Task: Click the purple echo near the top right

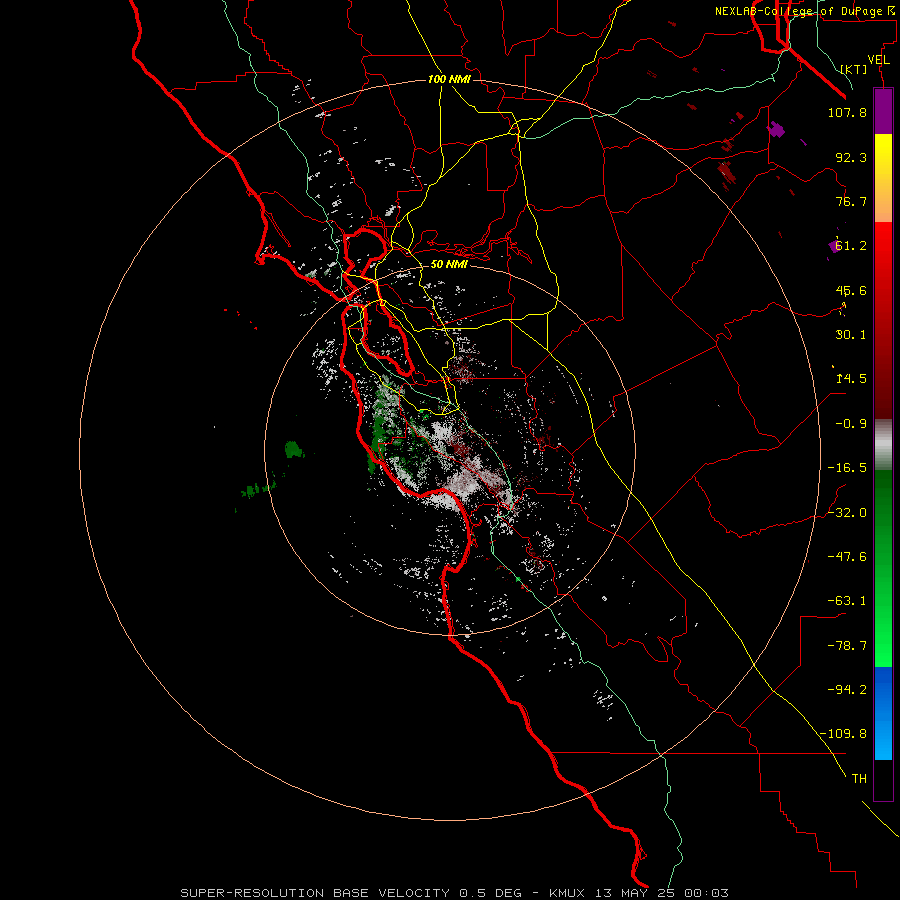Action: coord(777,129)
